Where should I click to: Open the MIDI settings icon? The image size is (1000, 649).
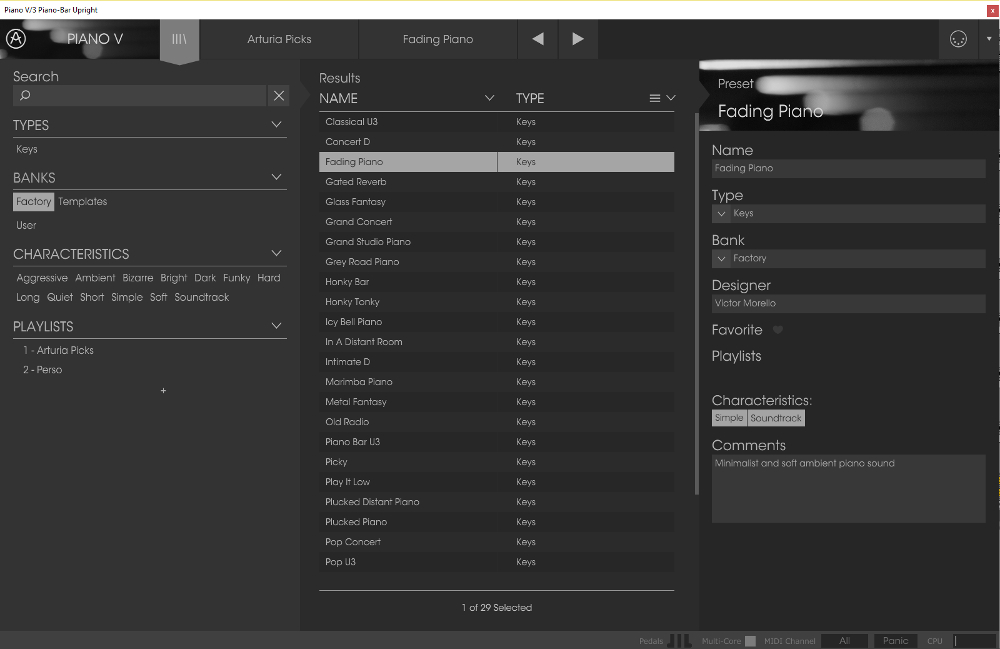[x=958, y=39]
